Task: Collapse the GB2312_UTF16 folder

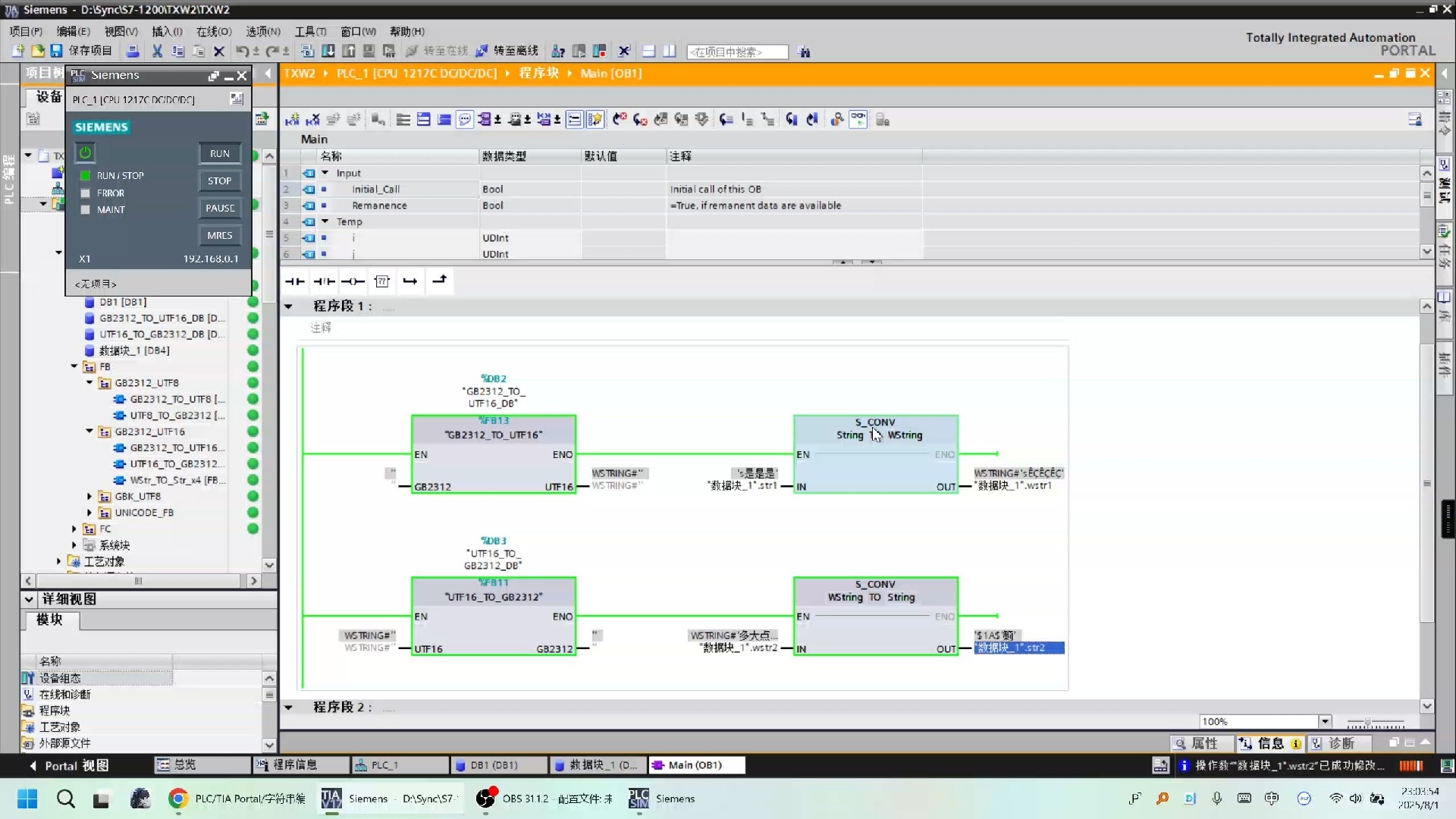Action: click(x=89, y=431)
